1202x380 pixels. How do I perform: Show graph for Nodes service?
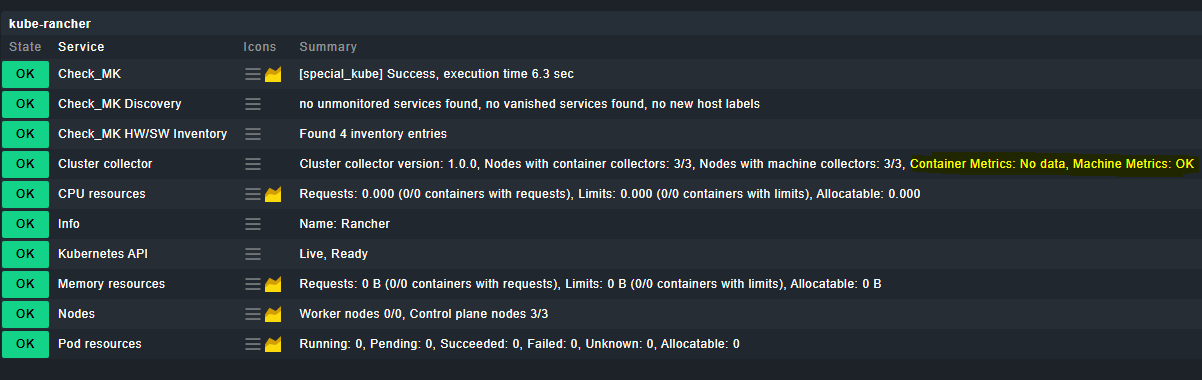pos(273,314)
